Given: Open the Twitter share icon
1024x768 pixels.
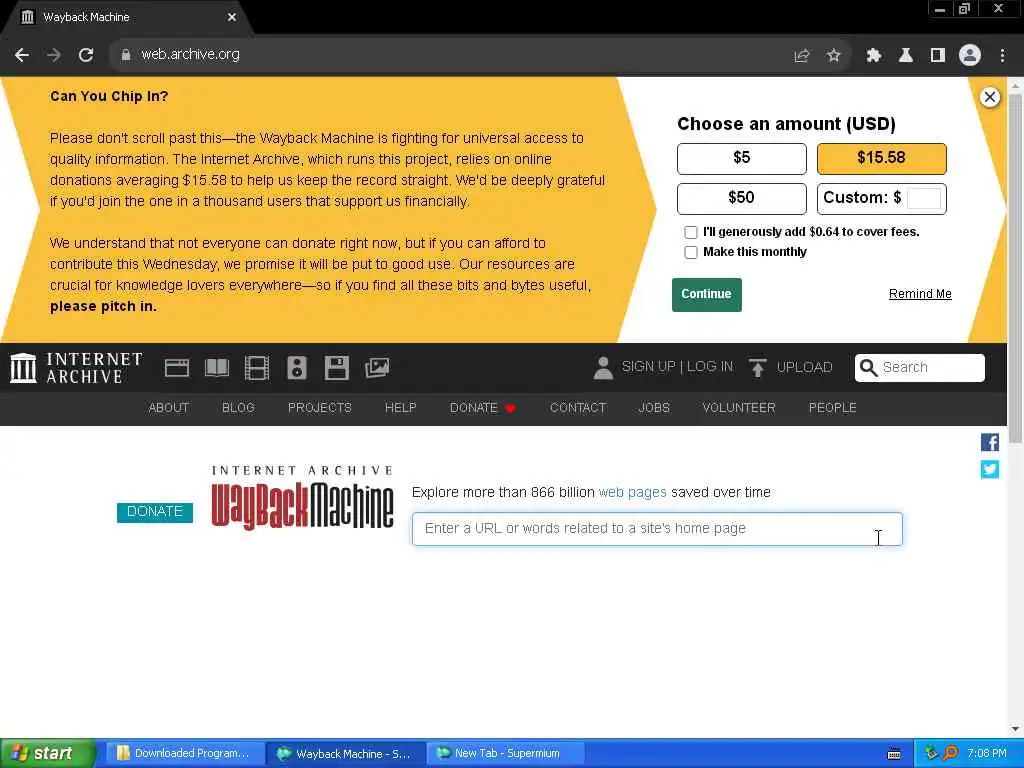Looking at the screenshot, I should coord(989,469).
